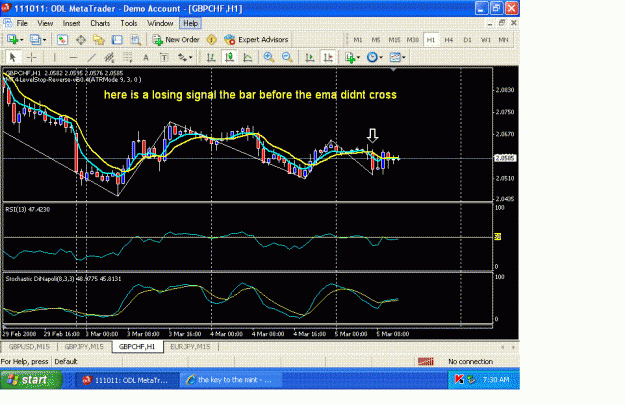Show the Market Watch window

coord(62,39)
